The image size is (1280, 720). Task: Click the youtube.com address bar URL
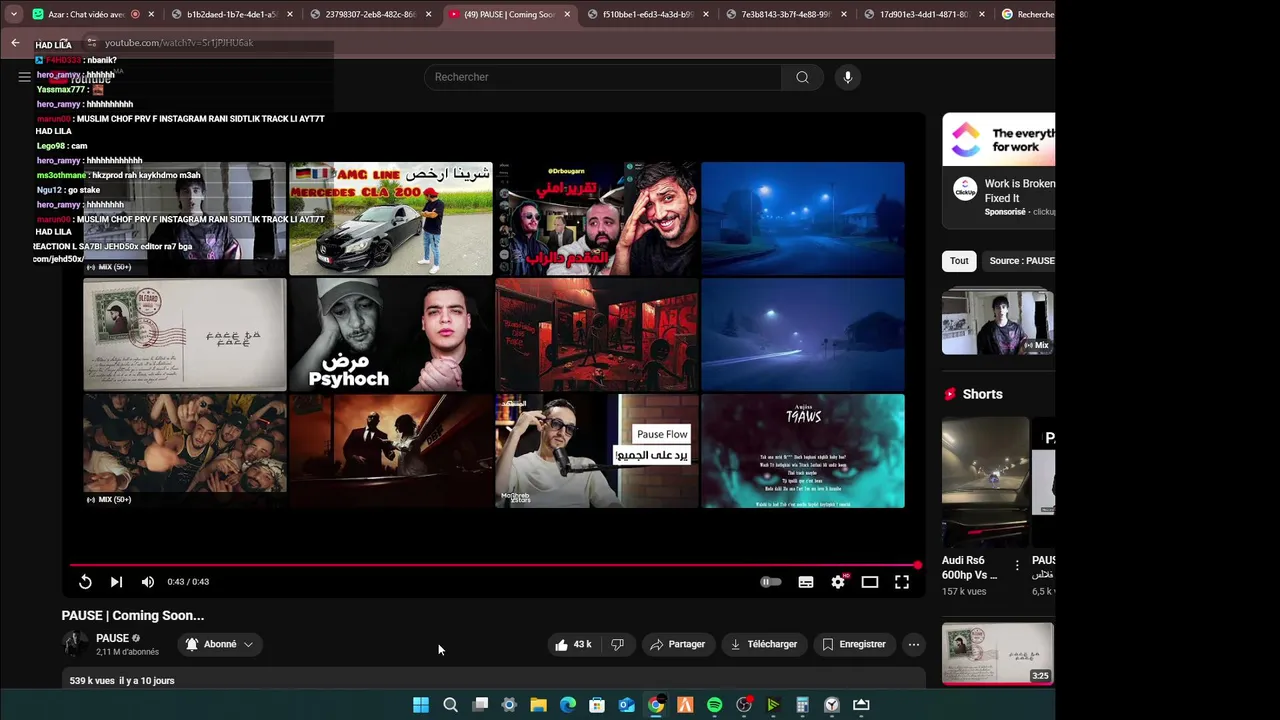pyautogui.click(x=179, y=43)
